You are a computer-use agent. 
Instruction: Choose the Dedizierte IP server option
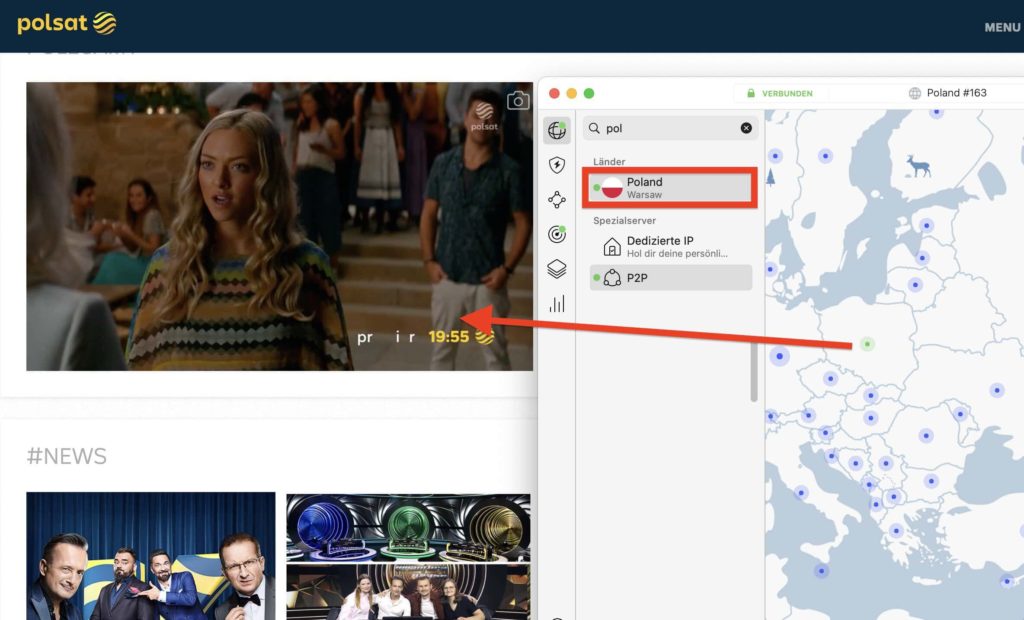pyautogui.click(x=670, y=246)
